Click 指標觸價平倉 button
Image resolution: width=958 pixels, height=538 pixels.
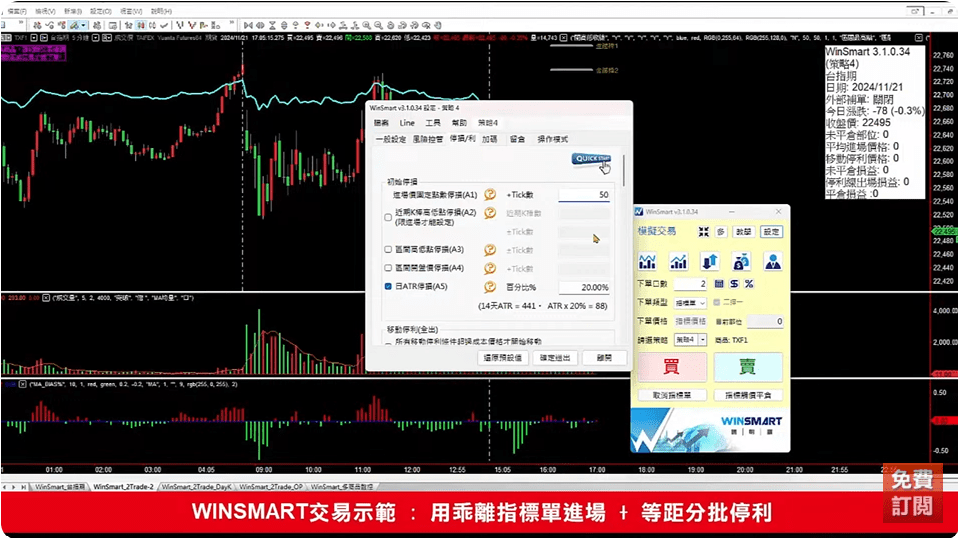pos(748,395)
